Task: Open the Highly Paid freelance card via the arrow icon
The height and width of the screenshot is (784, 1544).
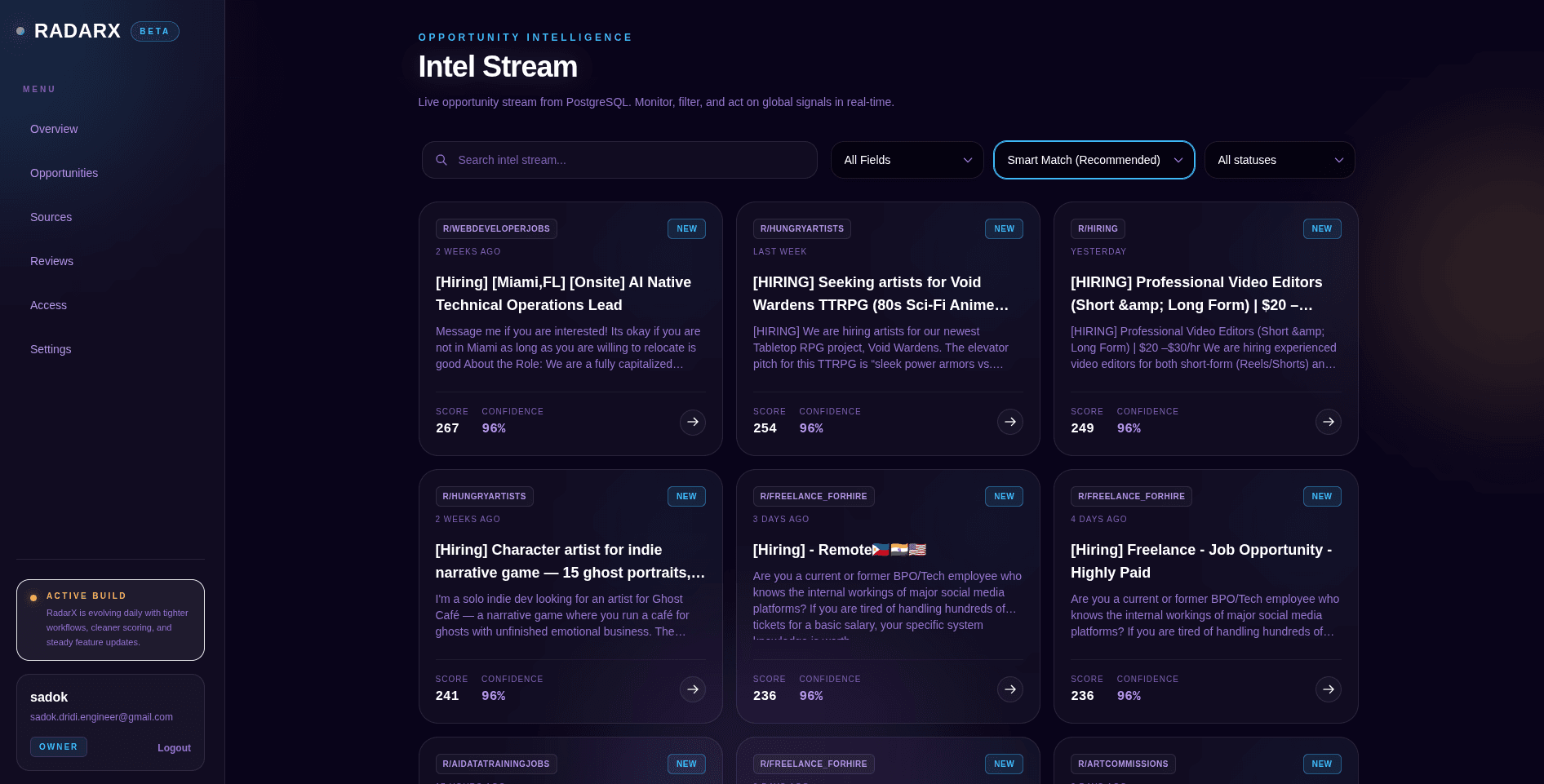Action: [1329, 689]
